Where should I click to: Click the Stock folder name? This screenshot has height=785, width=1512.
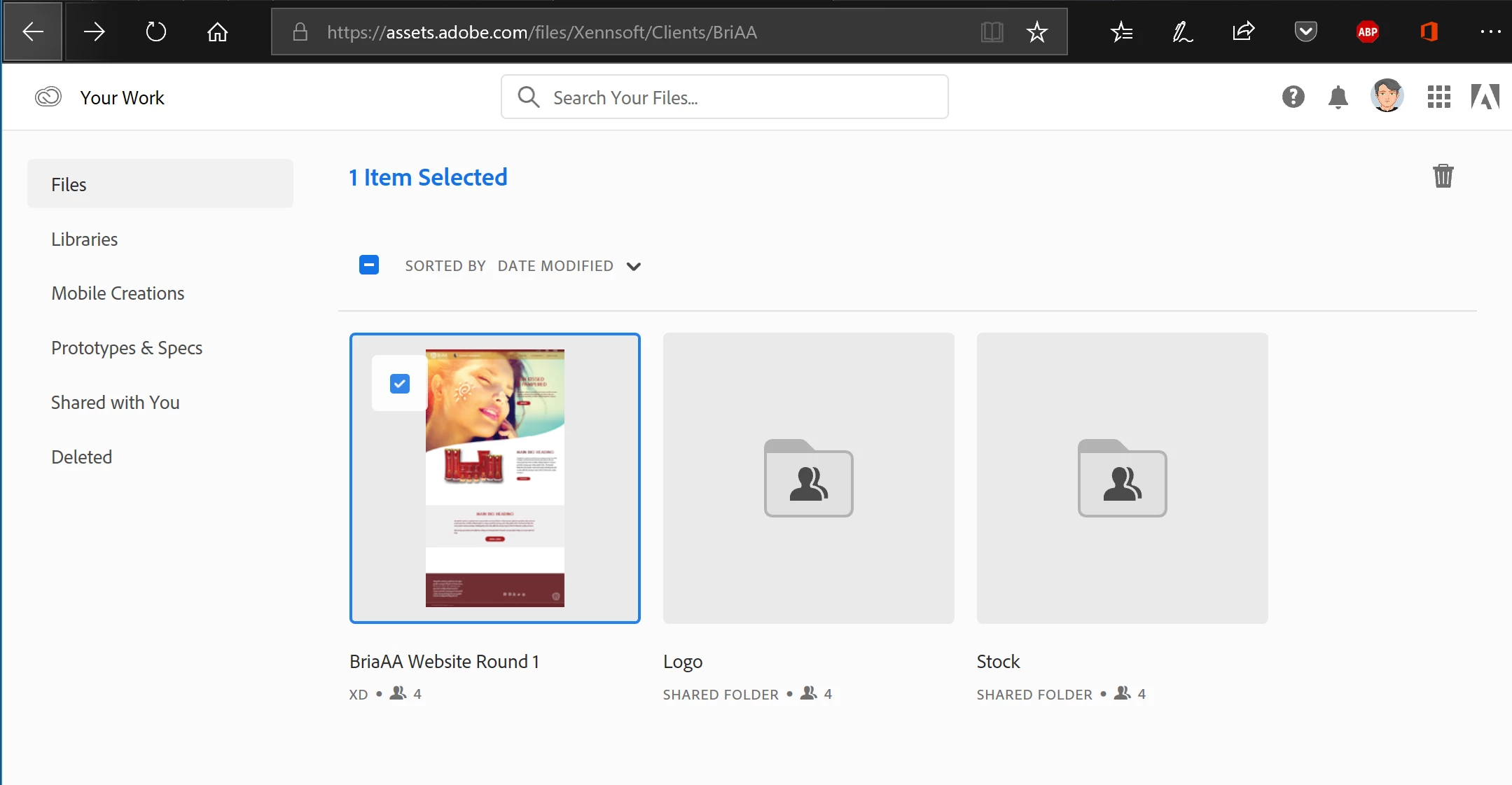pos(998,662)
